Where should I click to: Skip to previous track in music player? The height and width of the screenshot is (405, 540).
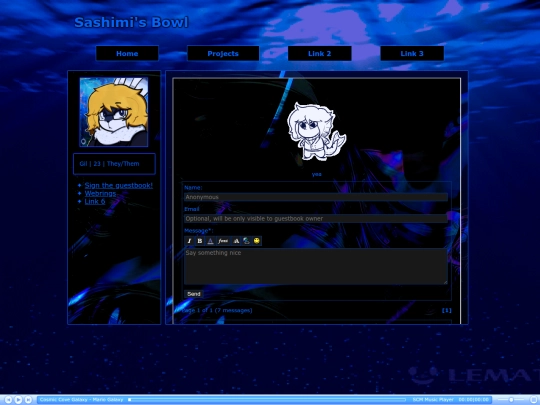click(8, 400)
